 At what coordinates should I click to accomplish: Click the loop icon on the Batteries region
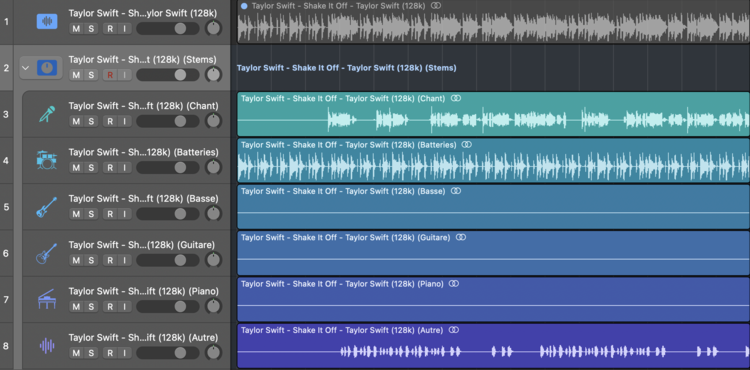point(467,144)
